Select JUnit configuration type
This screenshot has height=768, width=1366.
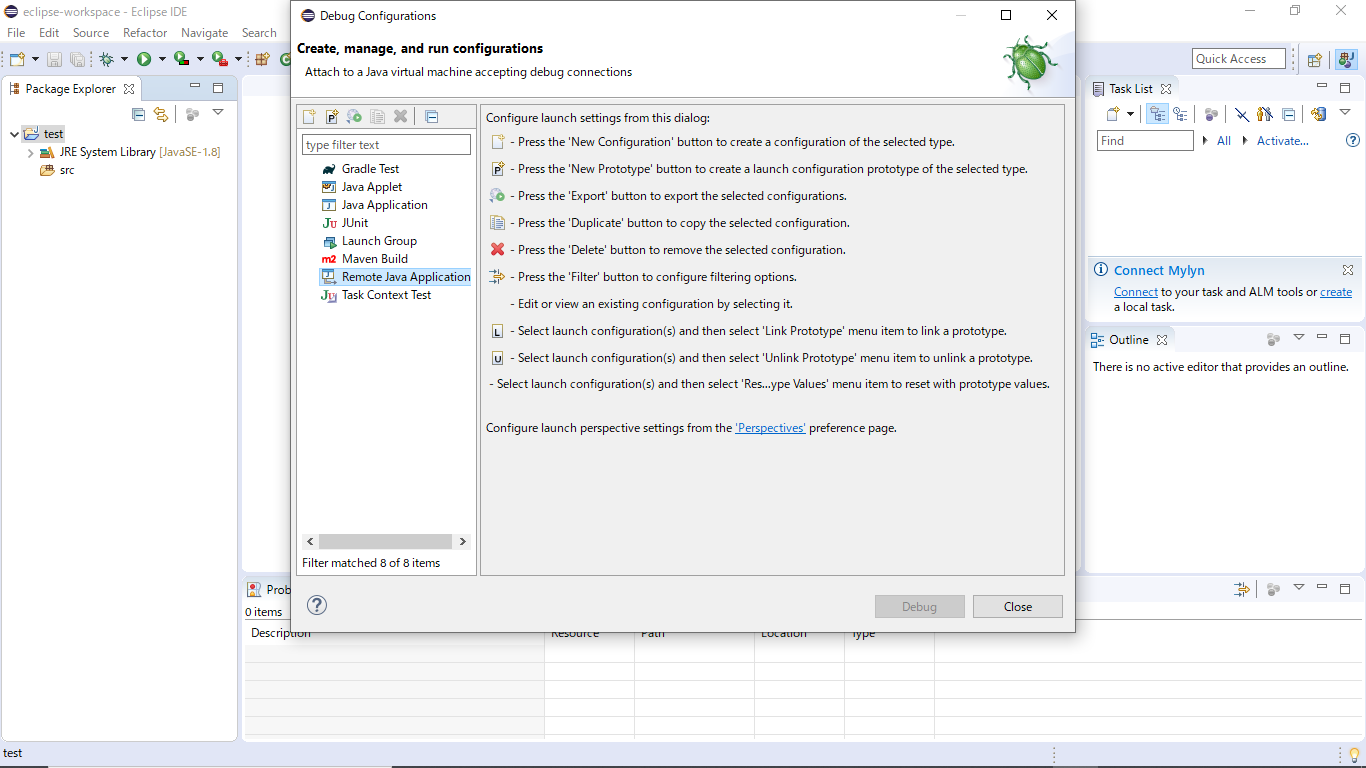pyautogui.click(x=355, y=223)
